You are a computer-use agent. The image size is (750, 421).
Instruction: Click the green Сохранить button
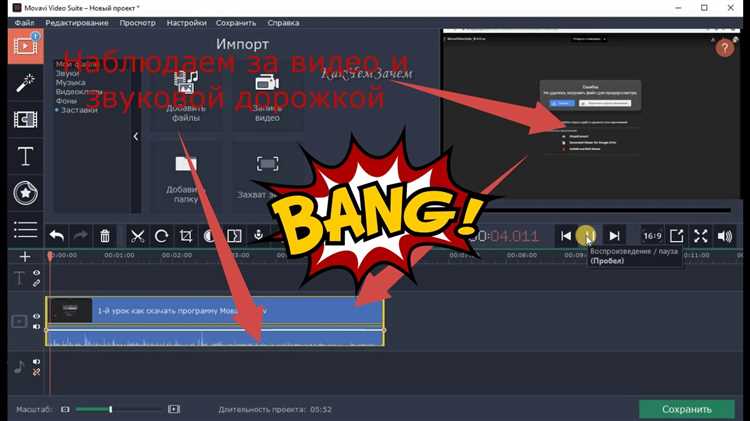pyautogui.click(x=686, y=410)
